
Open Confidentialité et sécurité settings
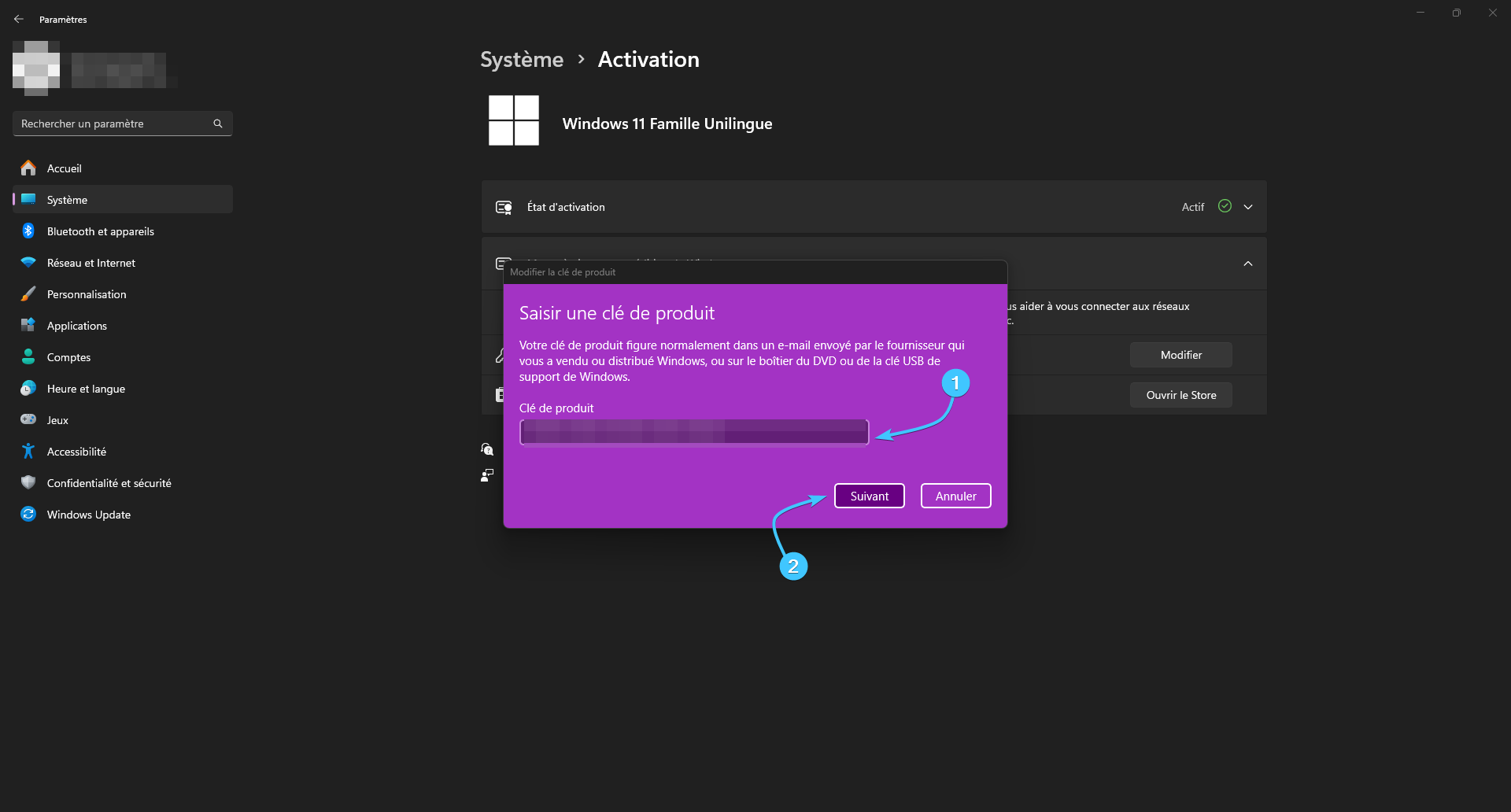pos(123,483)
